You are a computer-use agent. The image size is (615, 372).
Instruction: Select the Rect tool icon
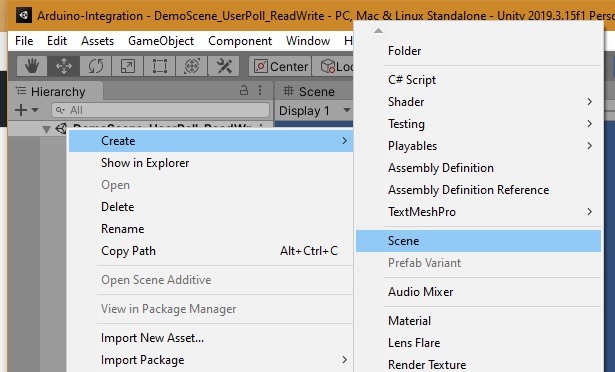pyautogui.click(x=160, y=66)
